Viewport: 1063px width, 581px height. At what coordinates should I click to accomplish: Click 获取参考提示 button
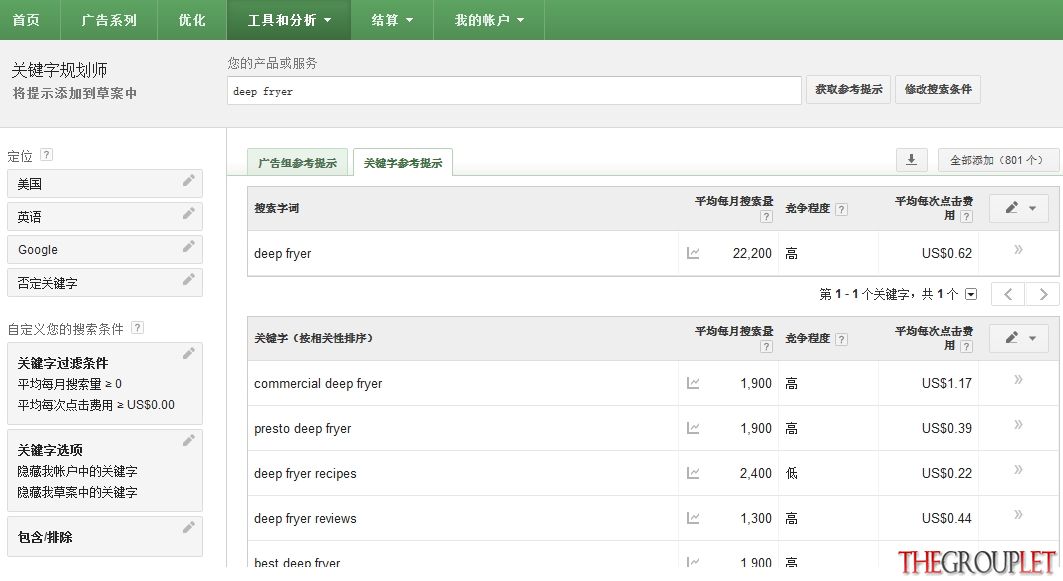(x=849, y=89)
